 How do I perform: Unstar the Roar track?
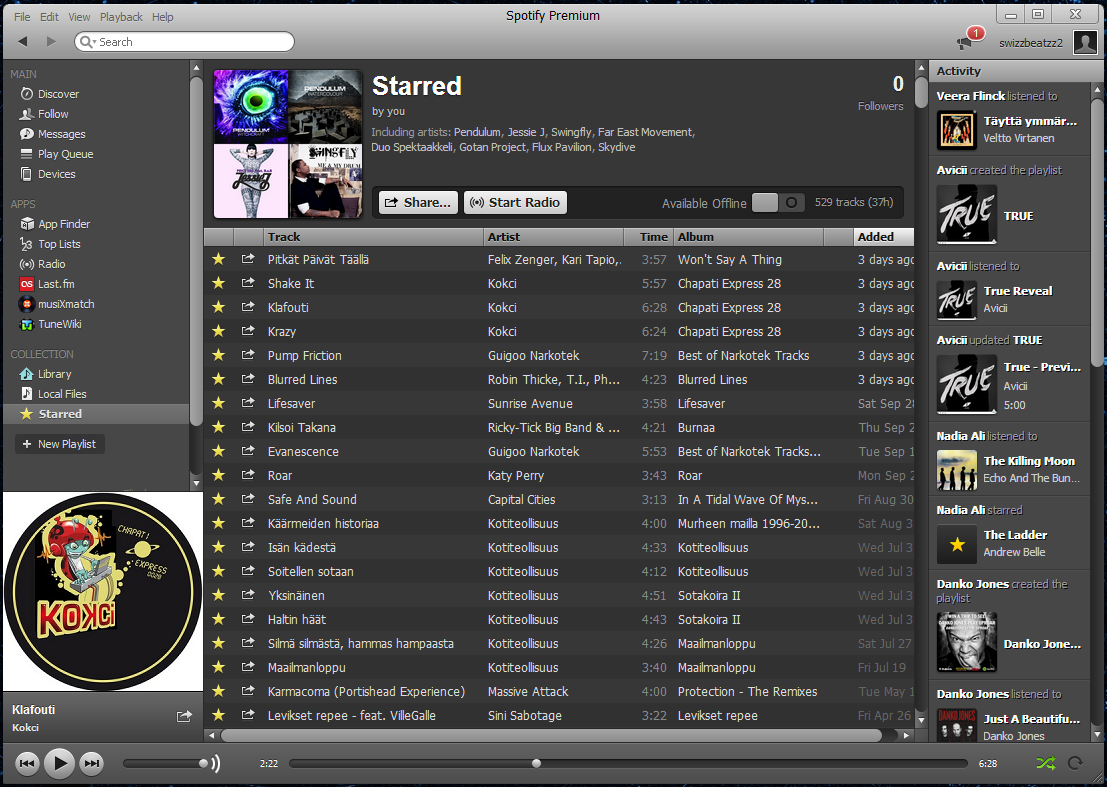(218, 476)
